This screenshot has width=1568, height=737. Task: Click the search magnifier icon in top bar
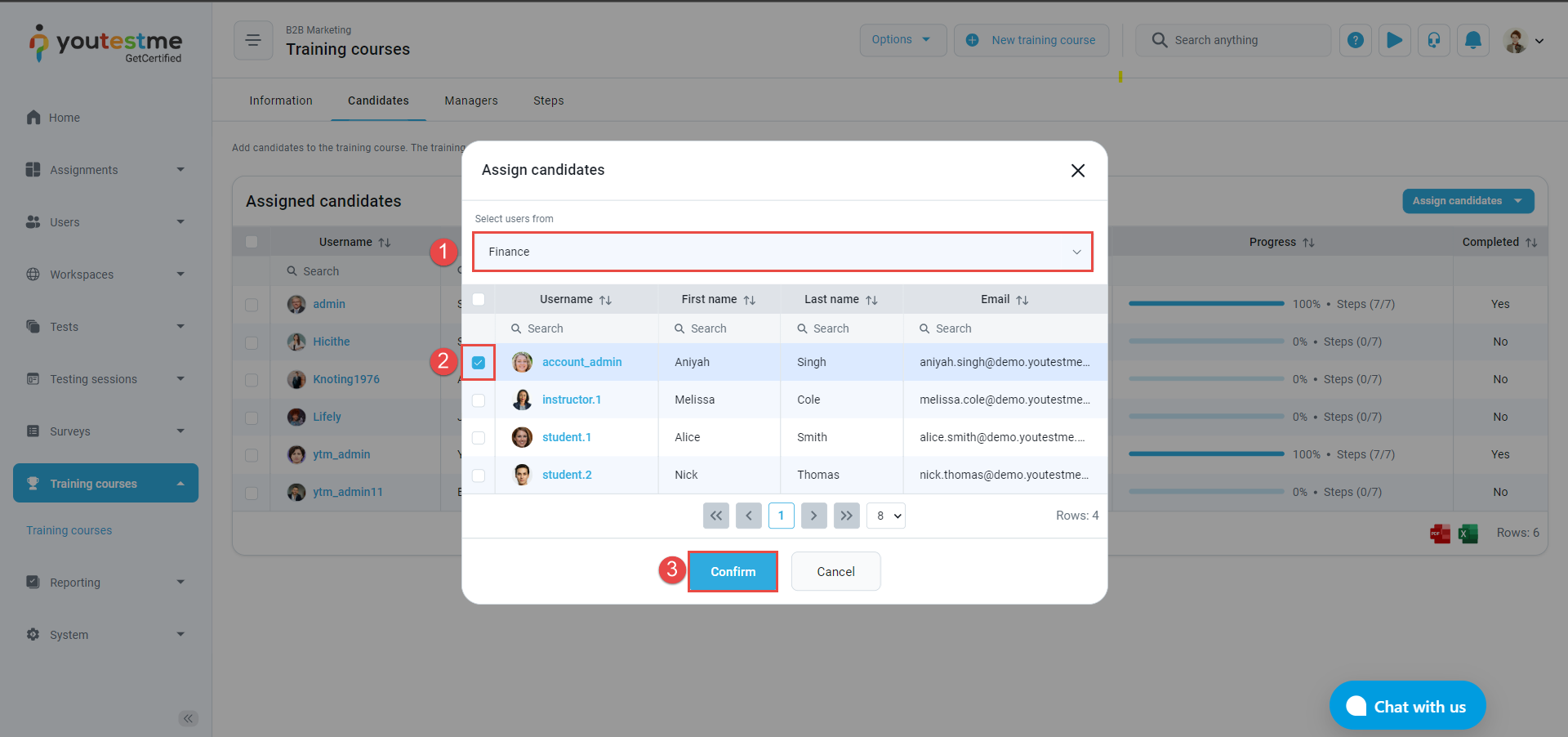pos(1159,40)
